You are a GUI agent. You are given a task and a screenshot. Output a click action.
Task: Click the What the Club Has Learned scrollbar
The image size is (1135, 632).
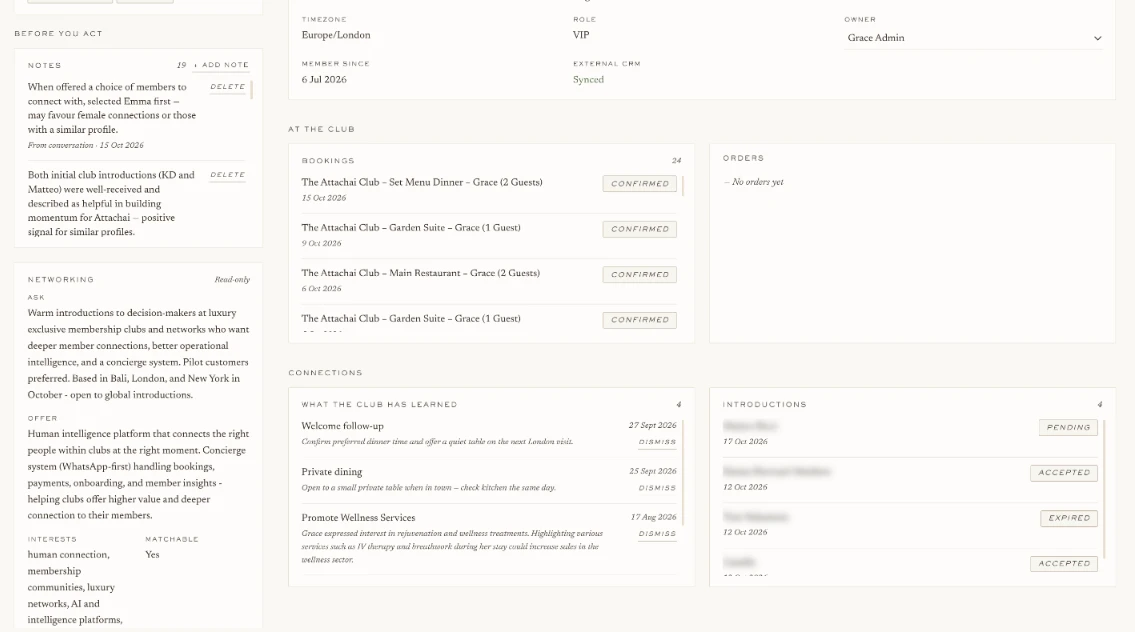(x=683, y=472)
